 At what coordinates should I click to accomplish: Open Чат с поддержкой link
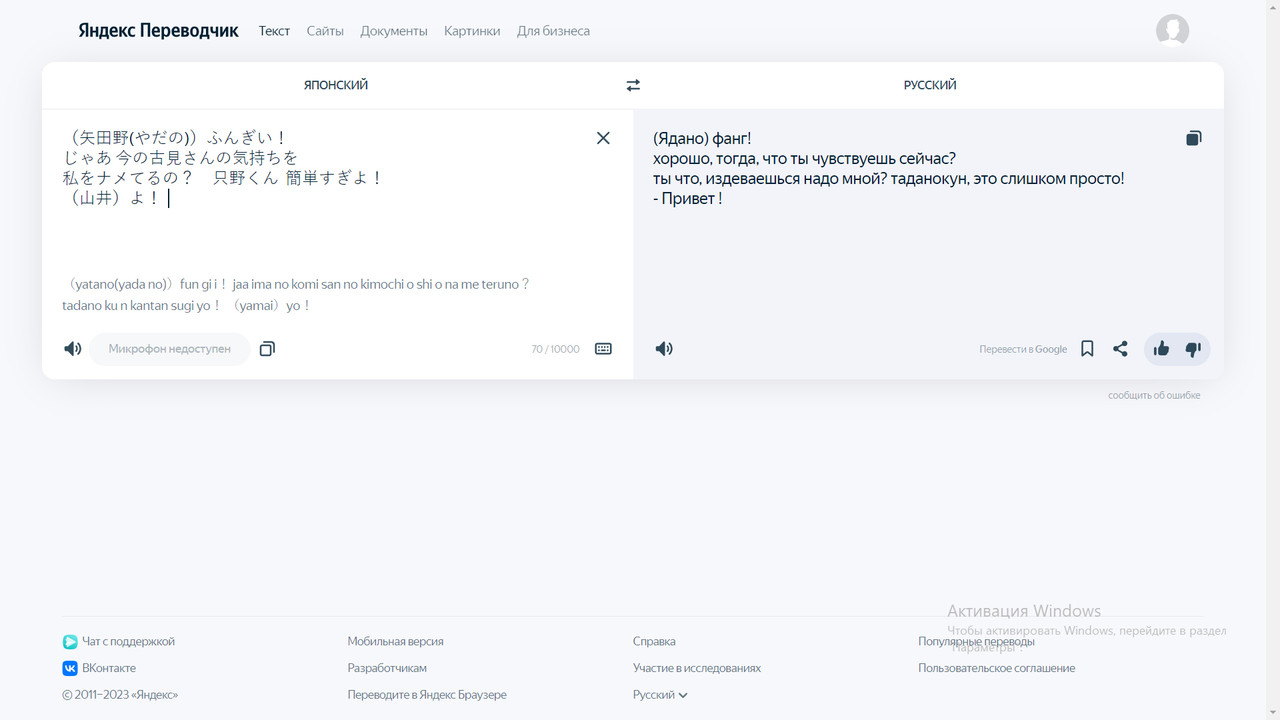point(128,642)
